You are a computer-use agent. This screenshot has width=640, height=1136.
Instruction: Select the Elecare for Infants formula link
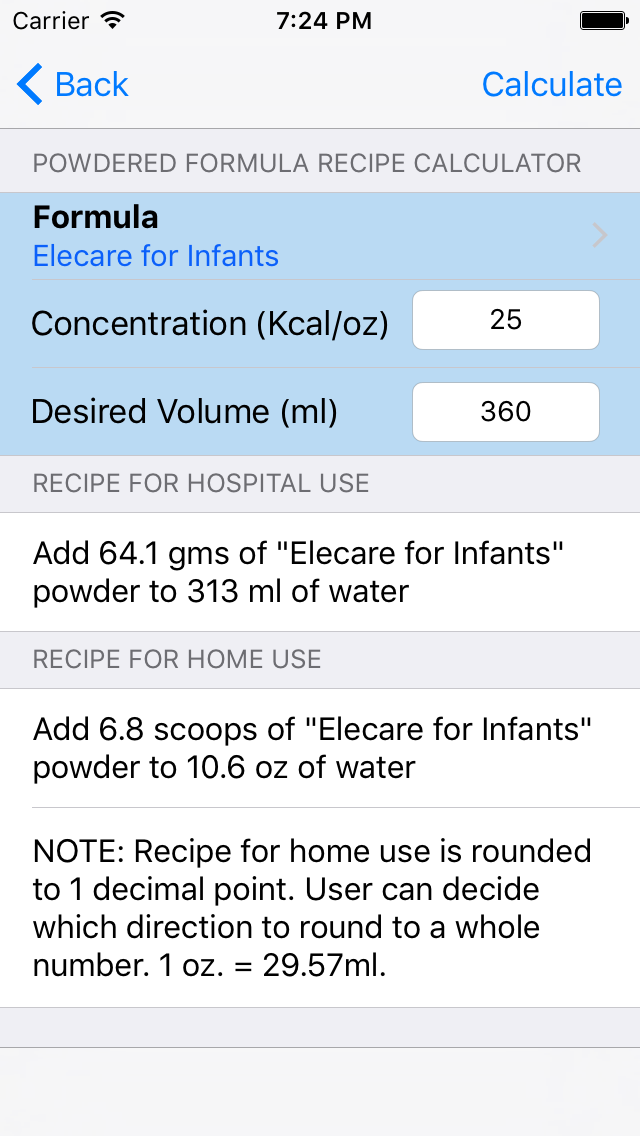pyautogui.click(x=156, y=256)
